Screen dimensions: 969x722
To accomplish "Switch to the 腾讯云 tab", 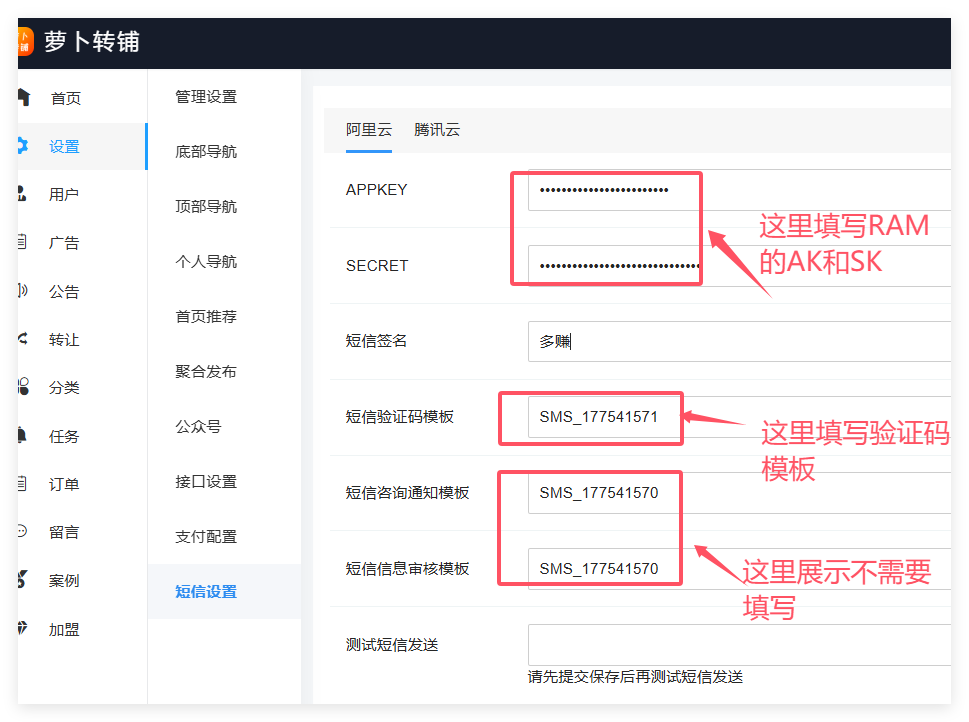I will click(437, 130).
